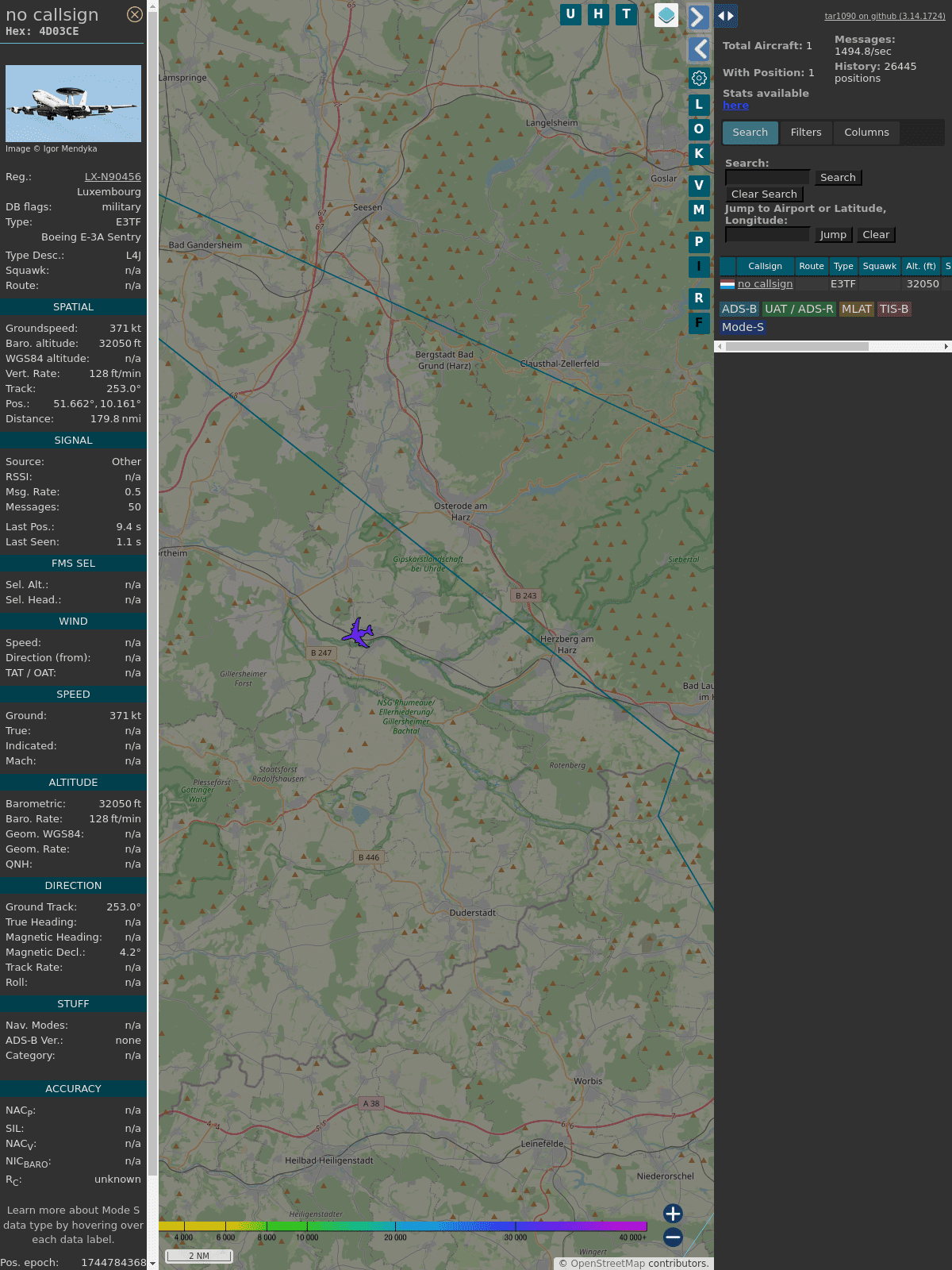Click the FMS SEL section header

coord(73,564)
